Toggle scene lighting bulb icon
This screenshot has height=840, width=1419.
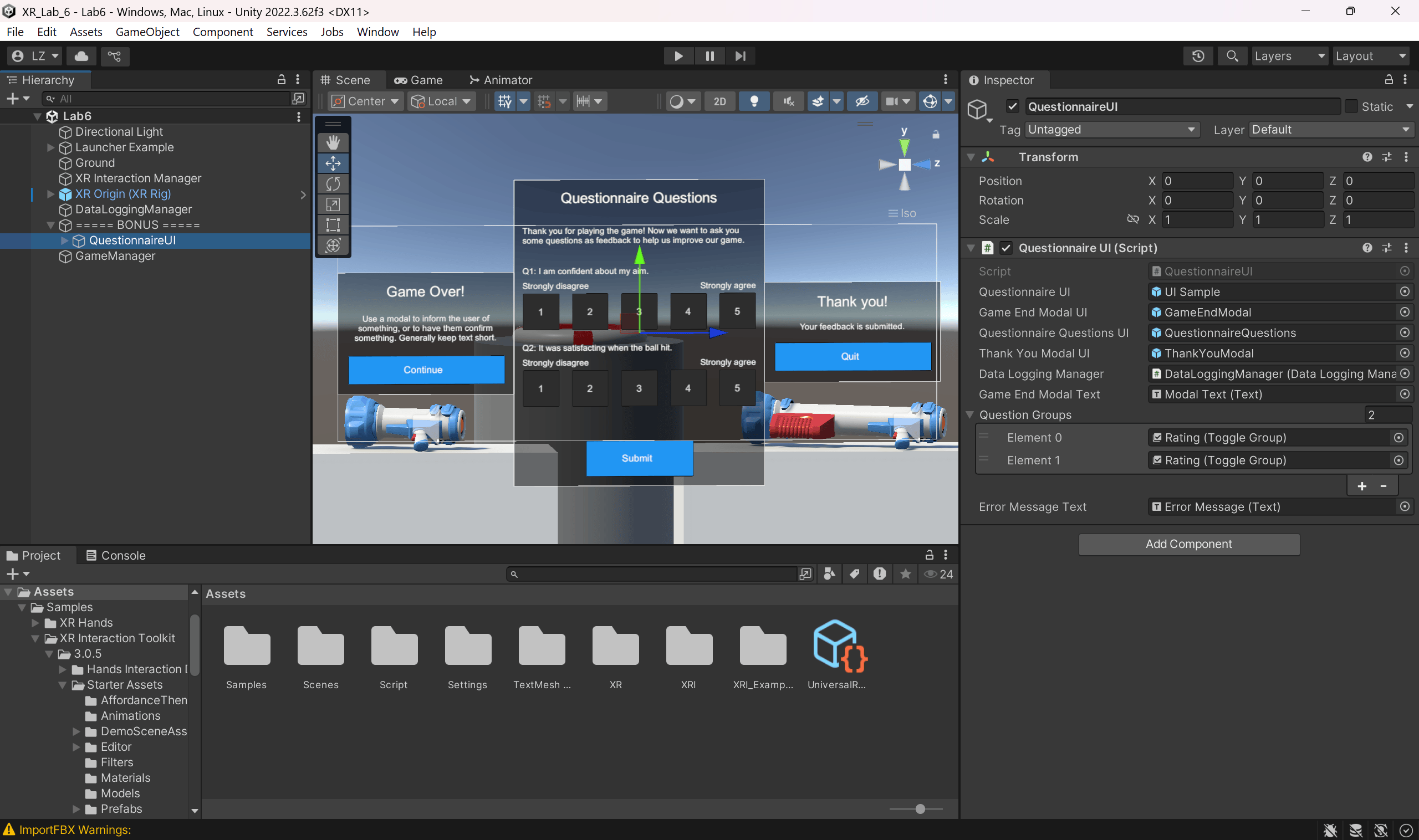754,101
